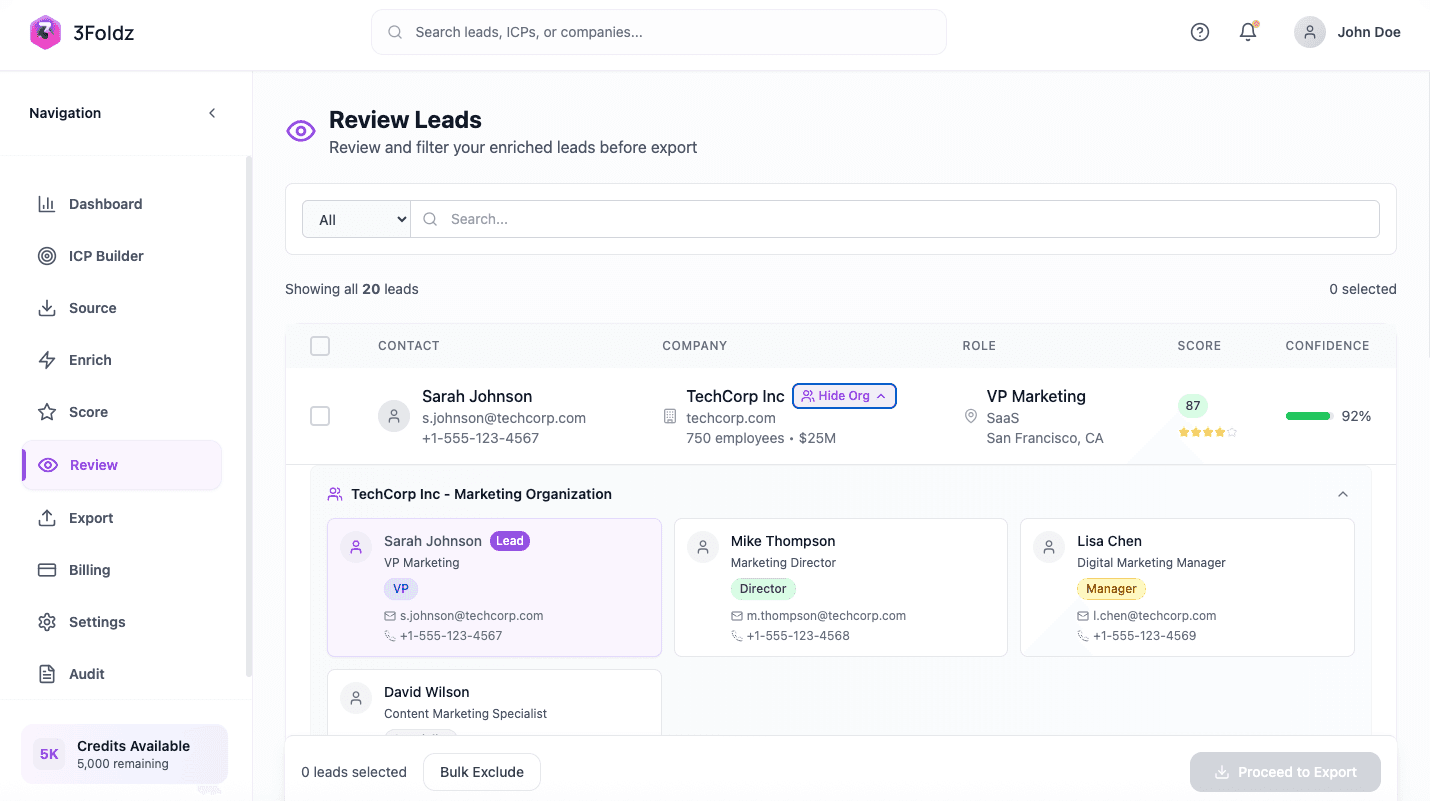Click the Score star icon
The height and width of the screenshot is (801, 1430).
(47, 412)
